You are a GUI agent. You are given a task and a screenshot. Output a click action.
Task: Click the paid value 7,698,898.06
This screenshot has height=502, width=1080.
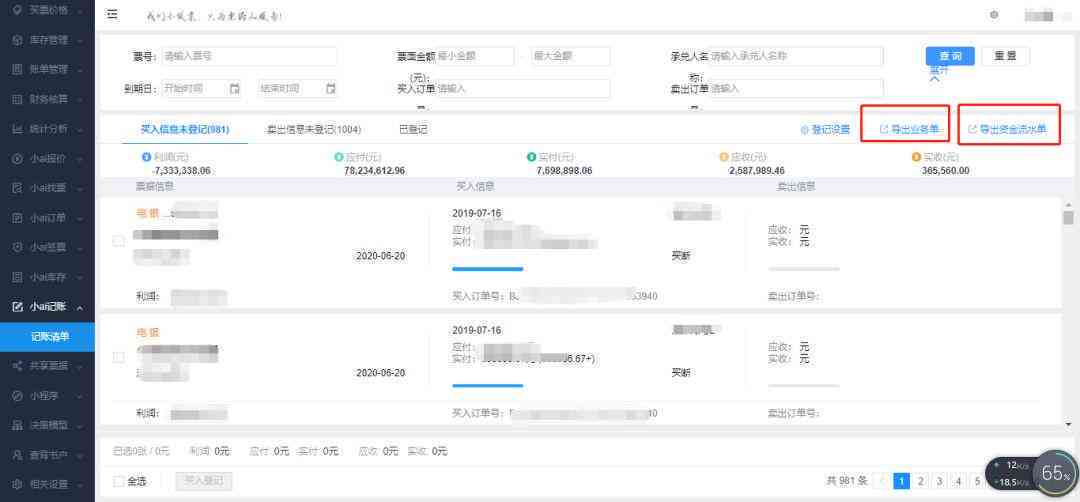tap(564, 171)
